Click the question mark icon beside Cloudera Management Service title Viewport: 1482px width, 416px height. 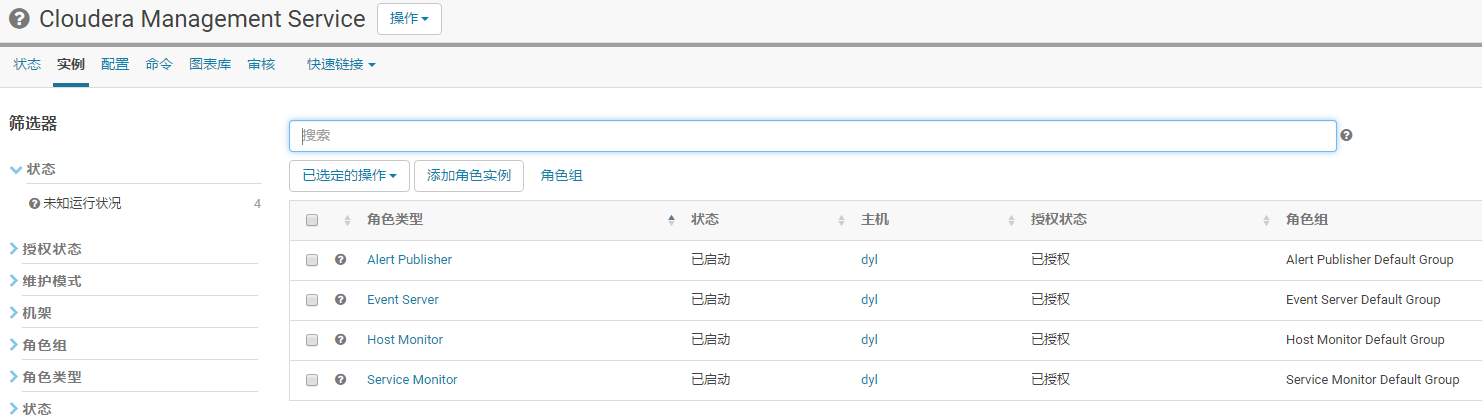[19, 19]
